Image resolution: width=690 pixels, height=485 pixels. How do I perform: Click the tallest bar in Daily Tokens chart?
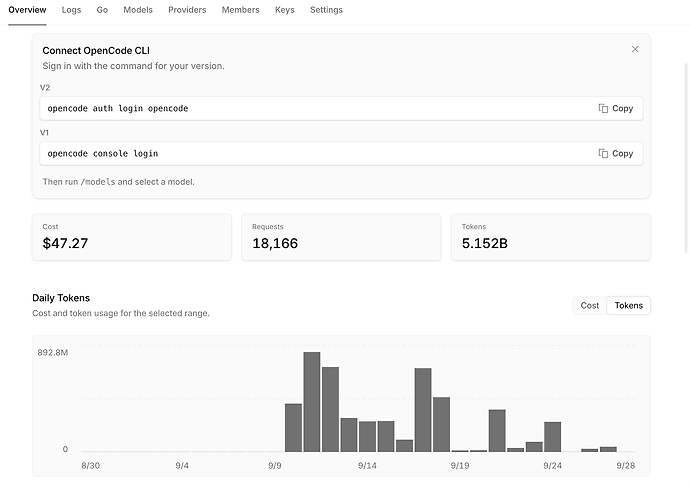[x=312, y=402]
